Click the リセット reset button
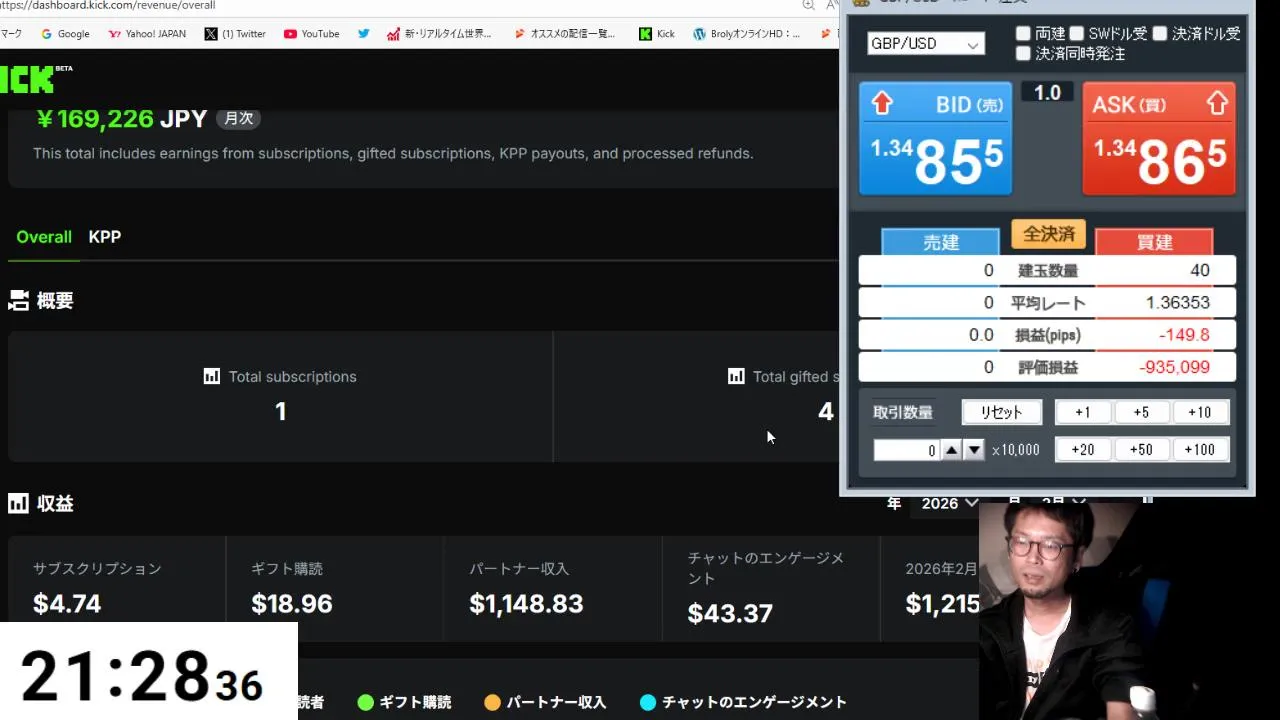Viewport: 1280px width, 720px height. coord(1002,412)
